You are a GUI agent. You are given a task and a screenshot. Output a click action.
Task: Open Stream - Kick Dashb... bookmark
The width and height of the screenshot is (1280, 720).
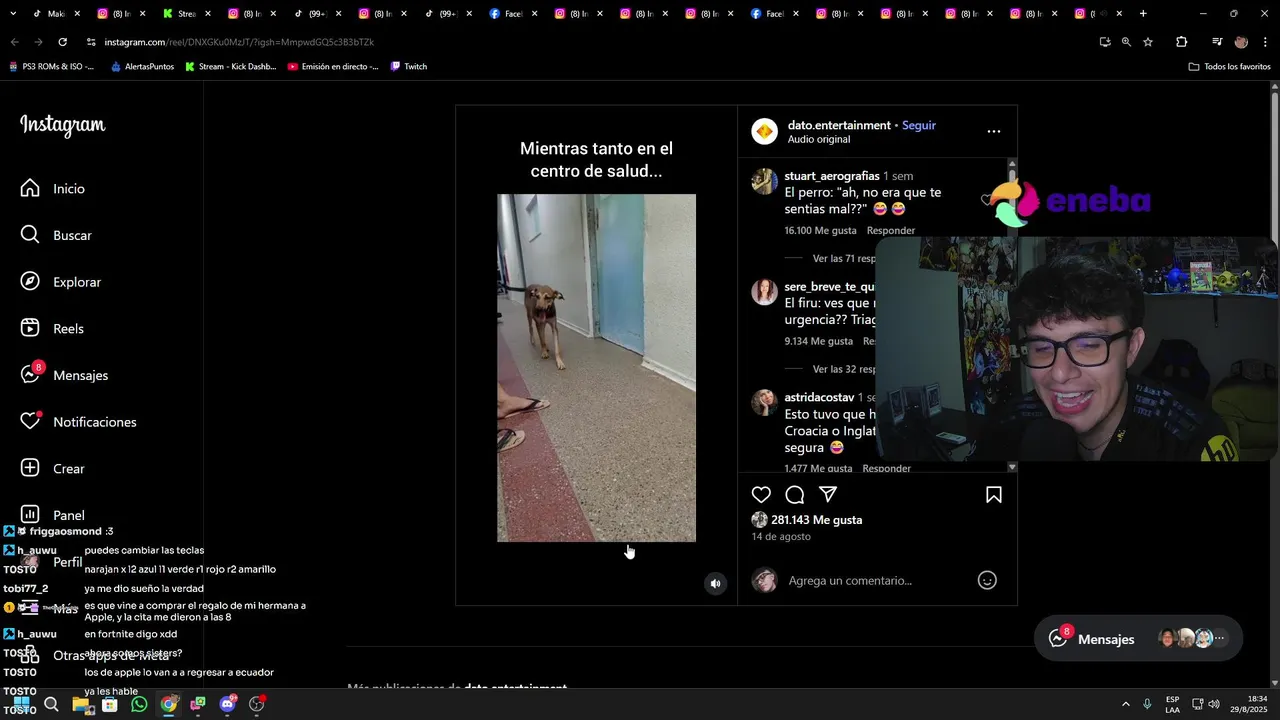230,67
